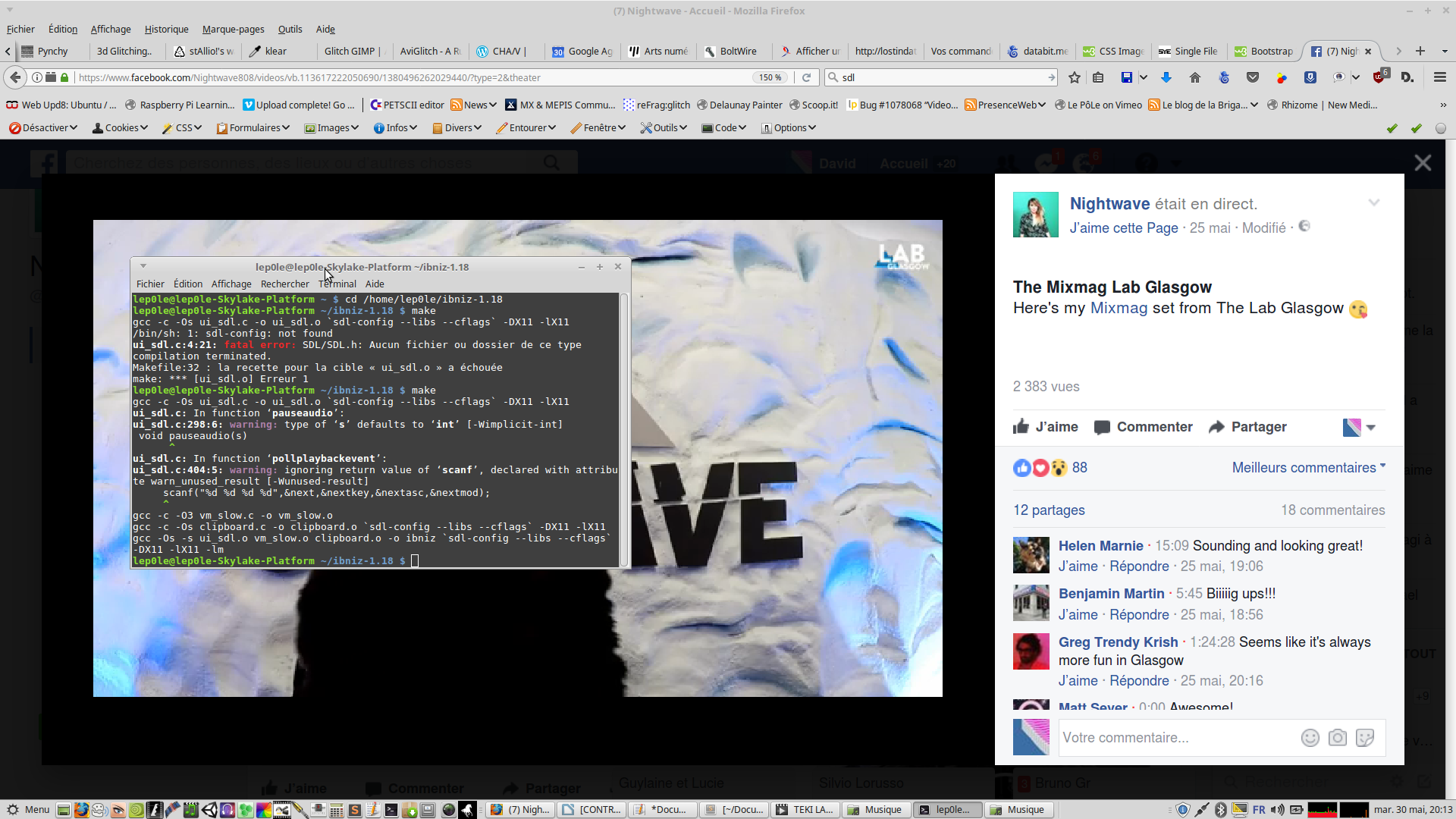Click the home toolbar icon
This screenshot has width=1456, height=819.
[1195, 77]
